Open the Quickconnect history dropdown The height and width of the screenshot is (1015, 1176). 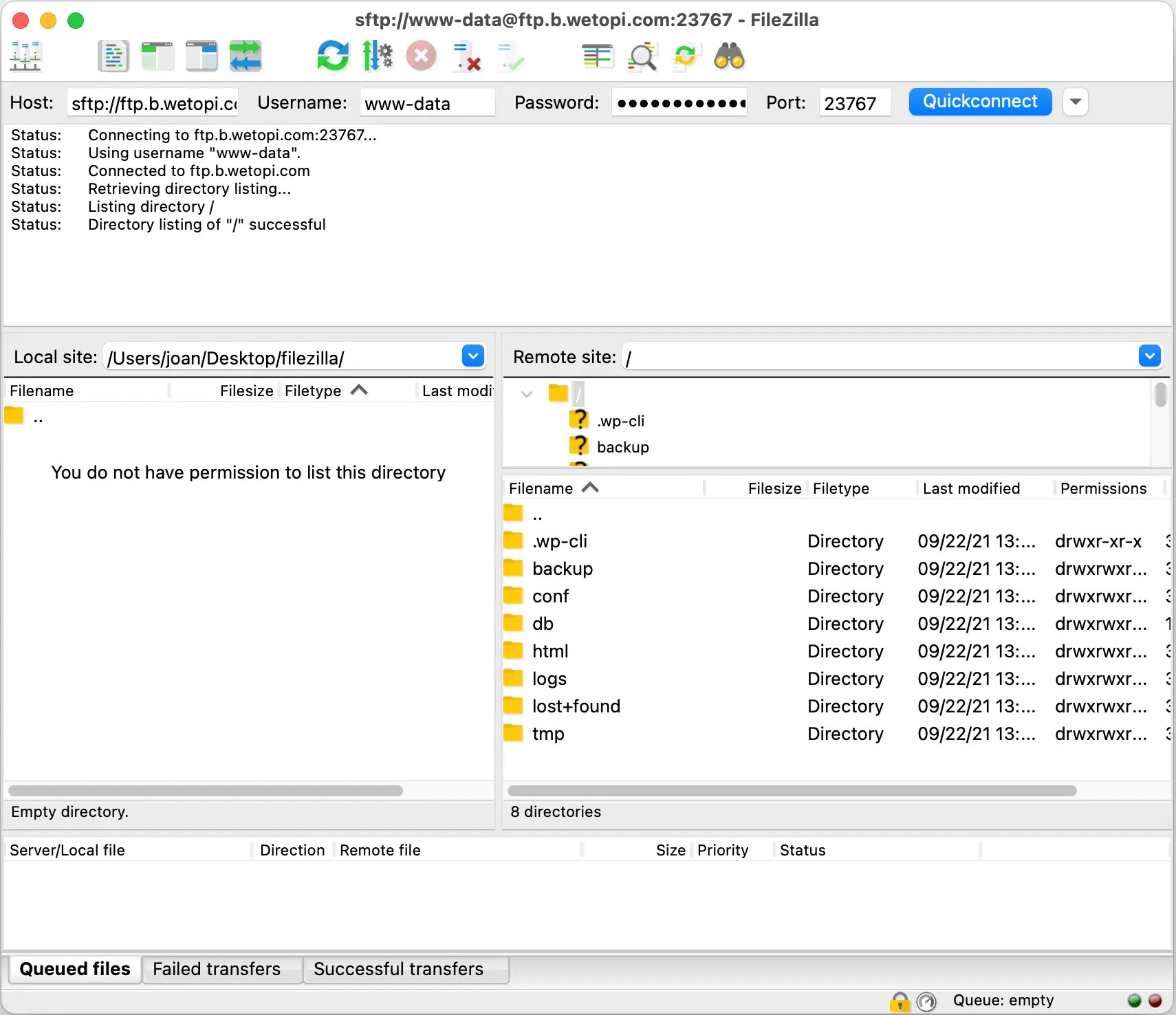tap(1076, 102)
